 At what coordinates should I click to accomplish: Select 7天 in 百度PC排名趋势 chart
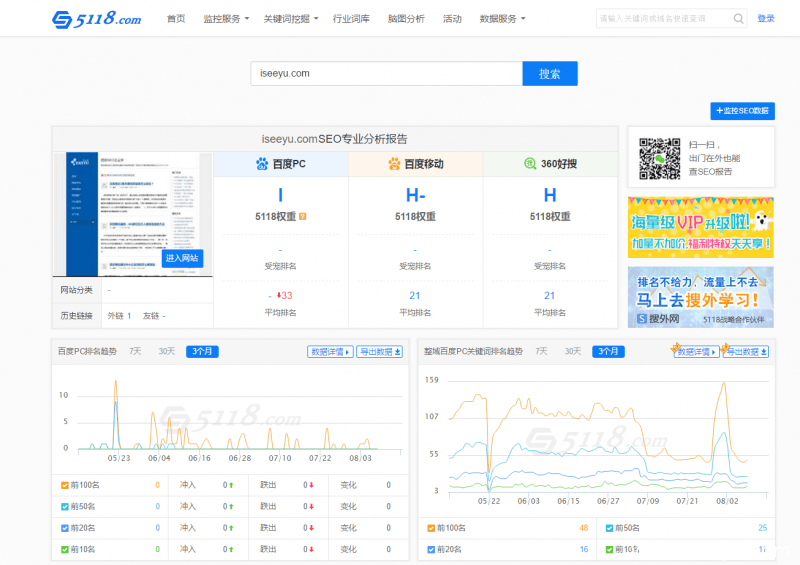135,351
